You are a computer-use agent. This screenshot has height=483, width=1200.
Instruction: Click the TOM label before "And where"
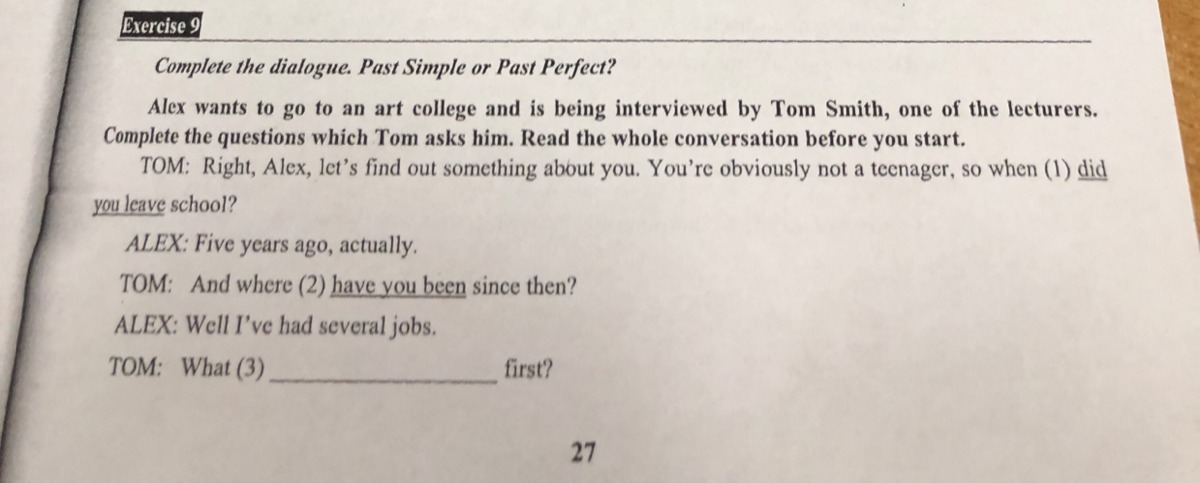click(146, 284)
